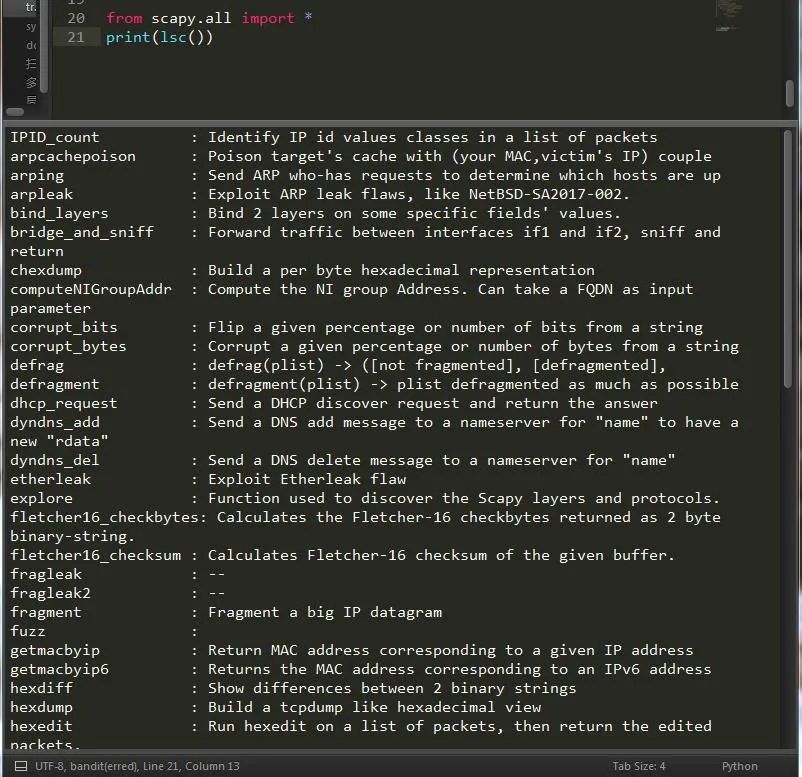Click 'arpleak' in the output list

[x=41, y=194]
